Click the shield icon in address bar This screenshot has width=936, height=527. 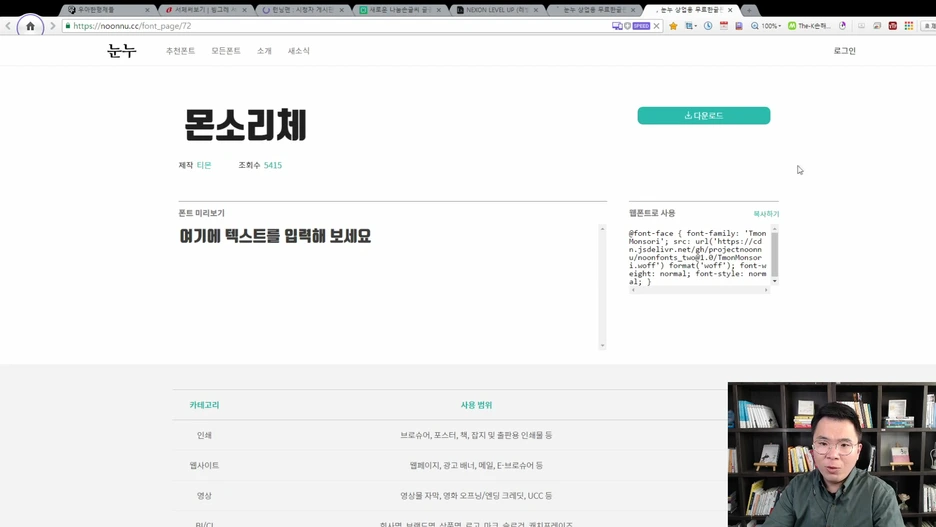click(627, 26)
